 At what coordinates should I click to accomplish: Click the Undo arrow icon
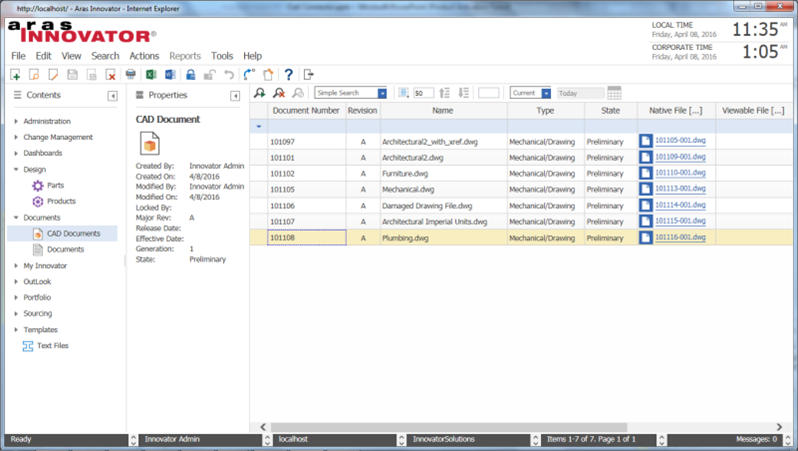tap(229, 75)
